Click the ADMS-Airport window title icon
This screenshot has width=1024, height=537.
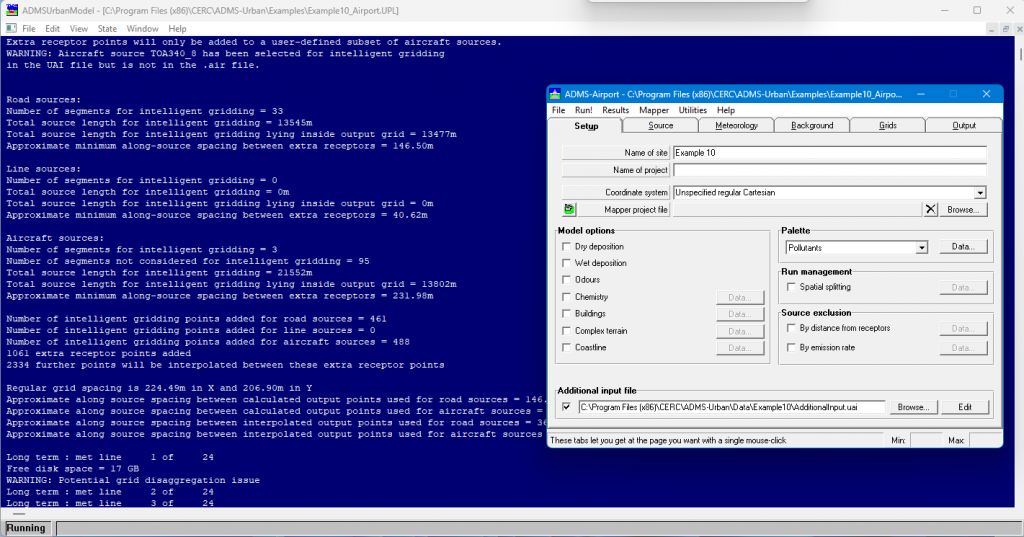click(x=554, y=94)
